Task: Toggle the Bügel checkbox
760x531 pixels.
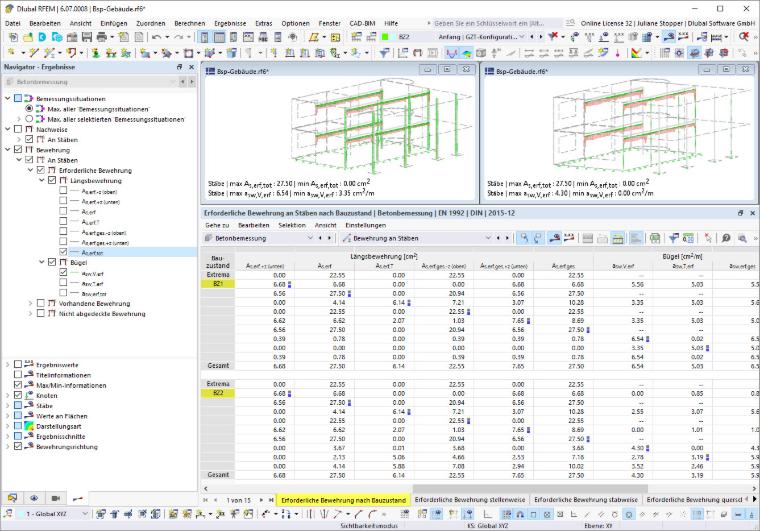Action: tap(52, 262)
